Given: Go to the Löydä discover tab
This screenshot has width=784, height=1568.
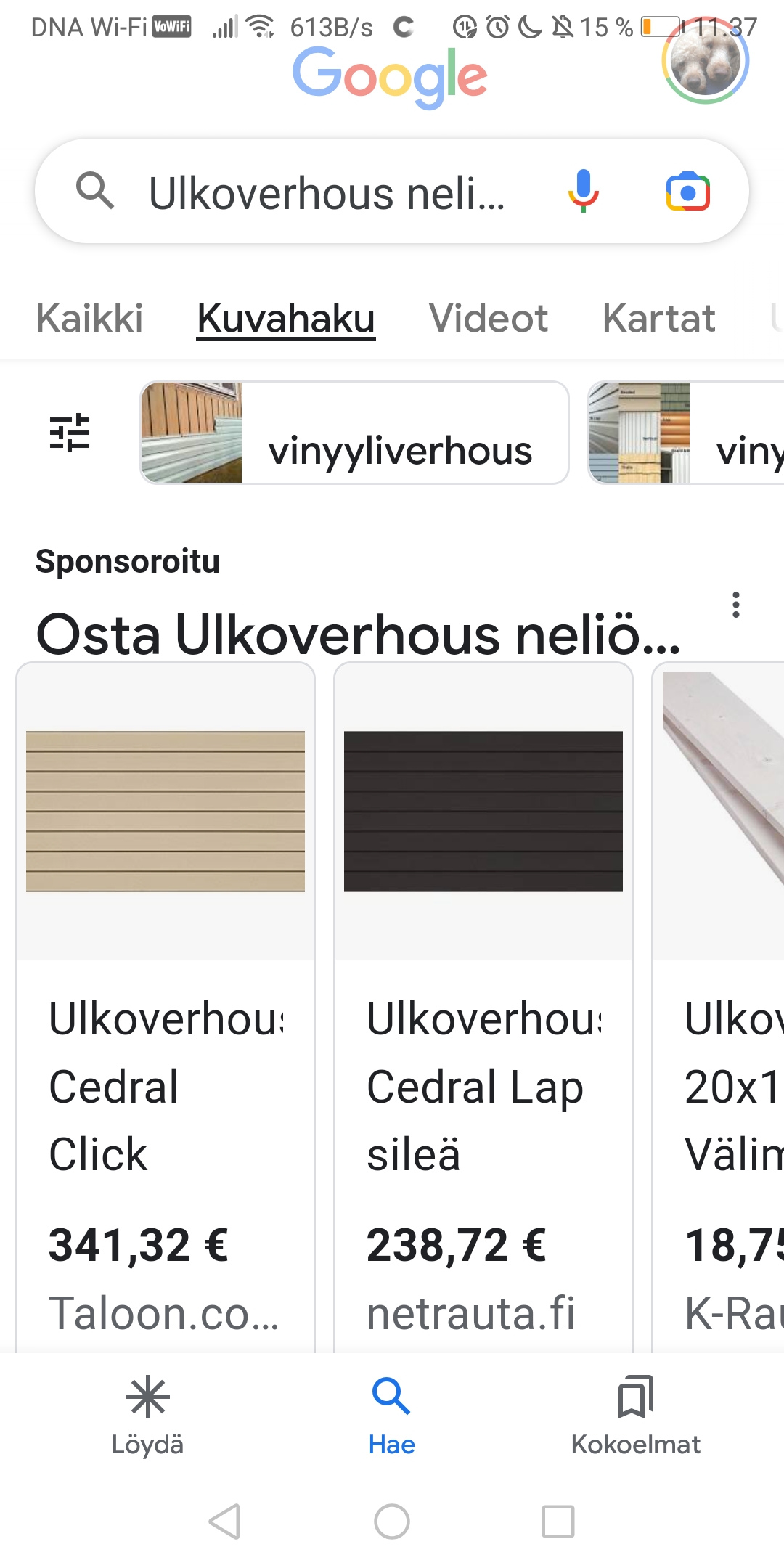Looking at the screenshot, I should (147, 1416).
